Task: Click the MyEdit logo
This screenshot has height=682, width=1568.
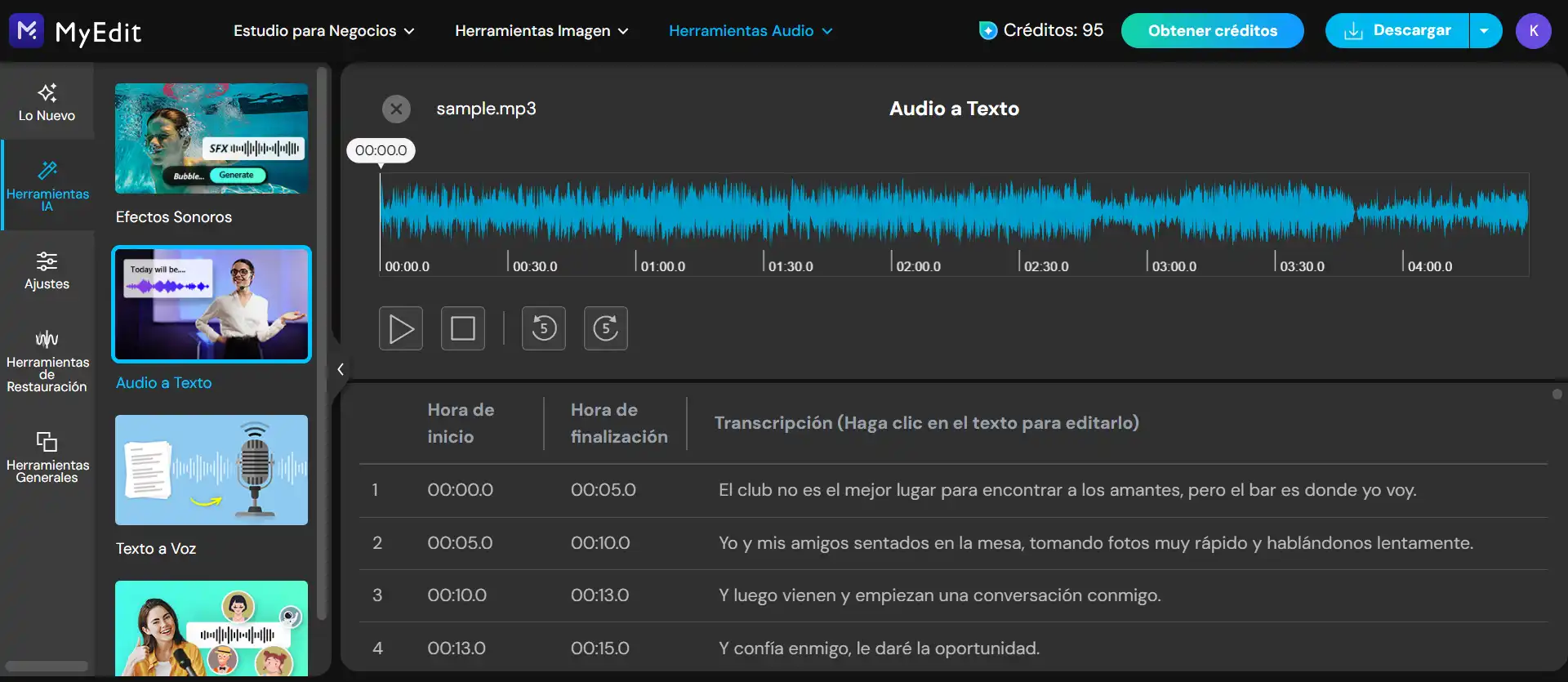Action: (75, 31)
